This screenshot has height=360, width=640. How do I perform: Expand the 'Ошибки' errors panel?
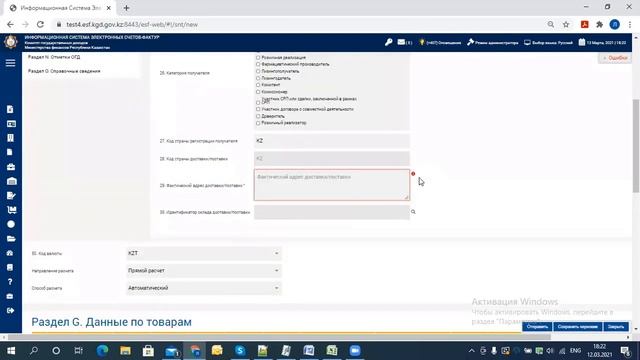[615, 58]
